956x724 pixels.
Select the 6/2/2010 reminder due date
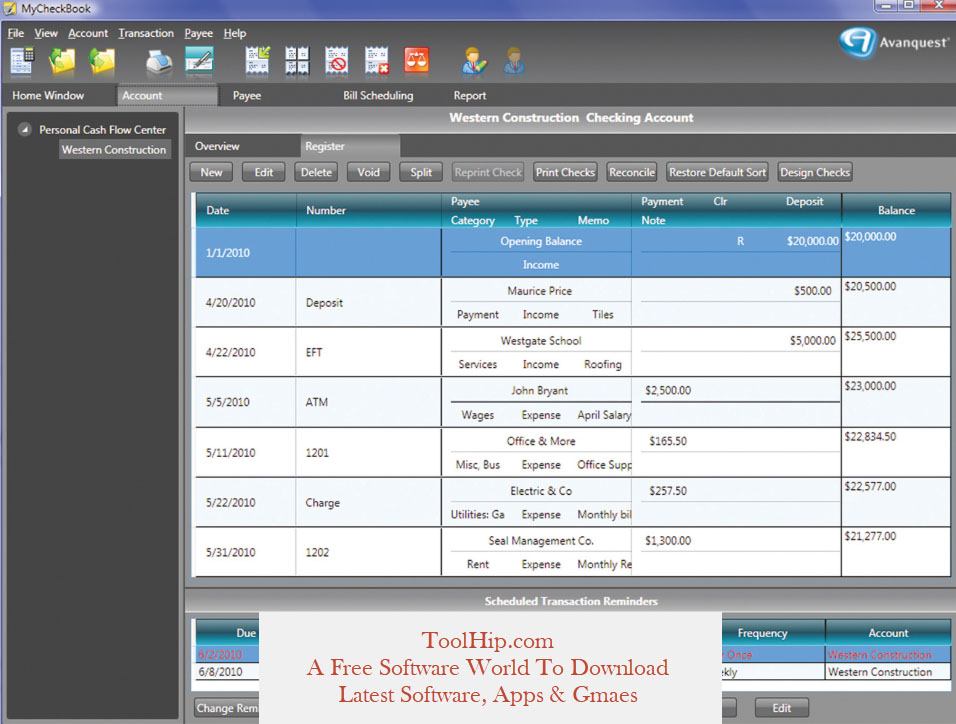(x=220, y=654)
